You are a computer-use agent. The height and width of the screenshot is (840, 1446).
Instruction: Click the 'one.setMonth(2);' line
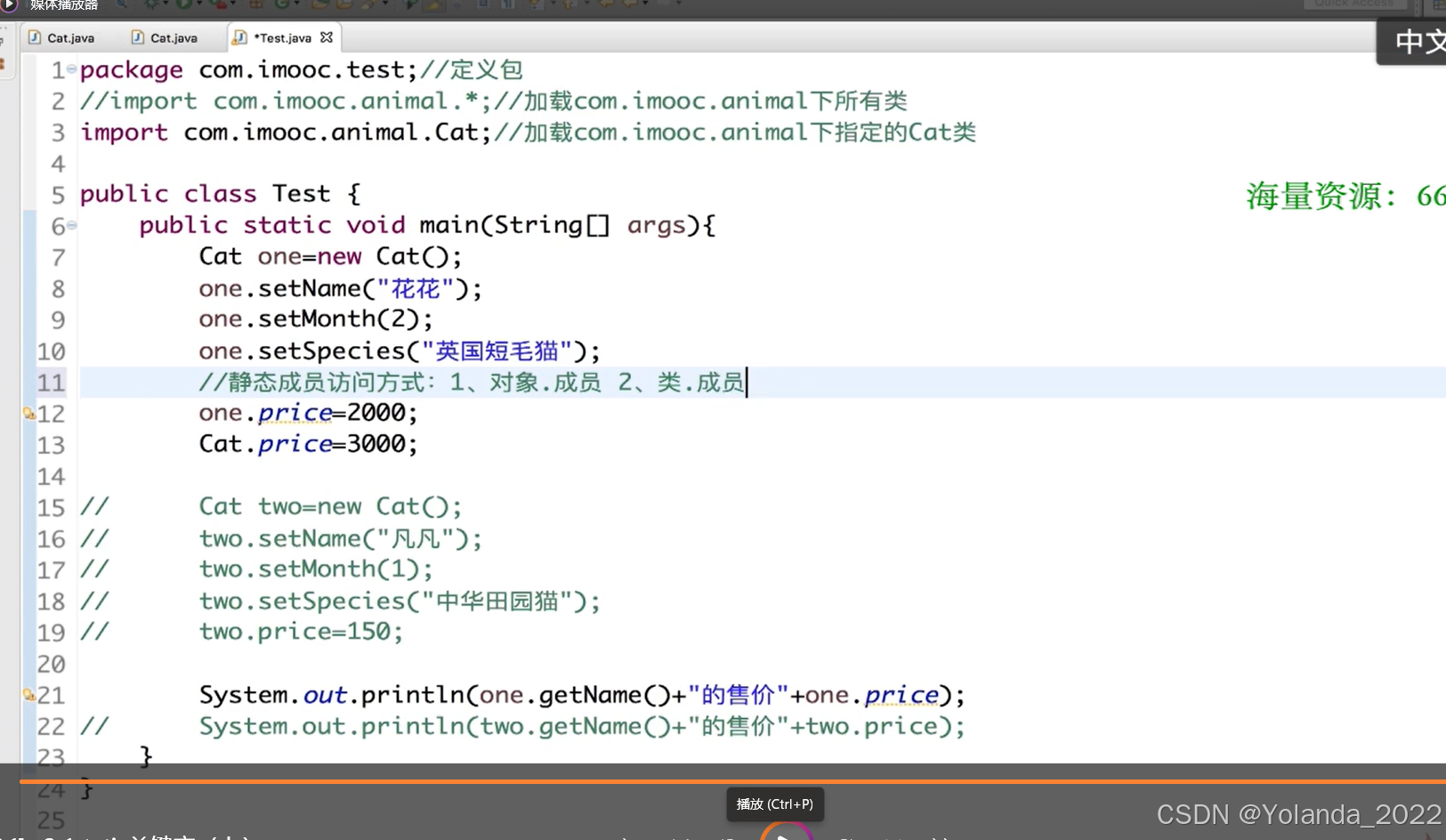point(316,319)
